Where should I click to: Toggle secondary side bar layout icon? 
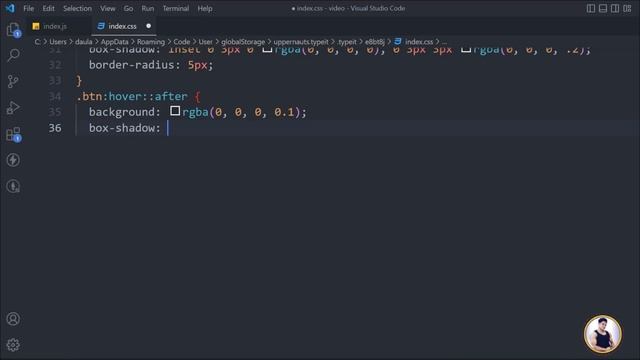(x=615, y=9)
